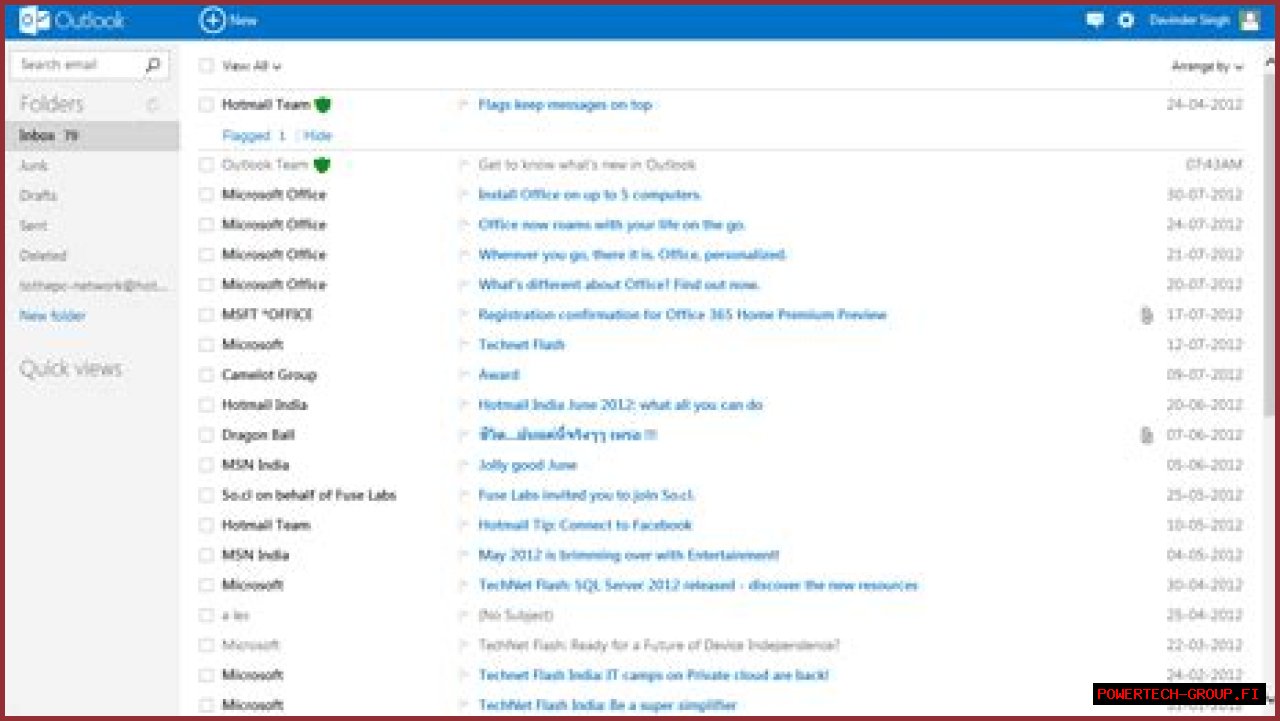Check the MSFT *OFFICE message checkbox
Image resolution: width=1280 pixels, height=721 pixels.
point(206,315)
